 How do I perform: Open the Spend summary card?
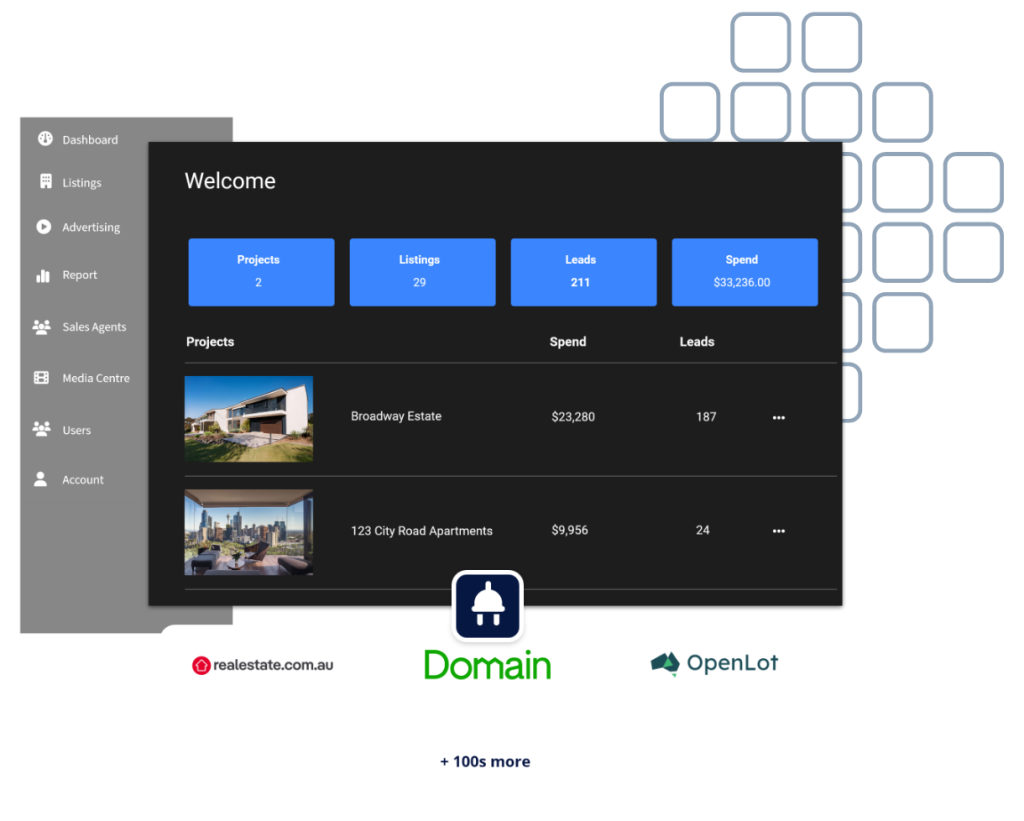pyautogui.click(x=744, y=271)
